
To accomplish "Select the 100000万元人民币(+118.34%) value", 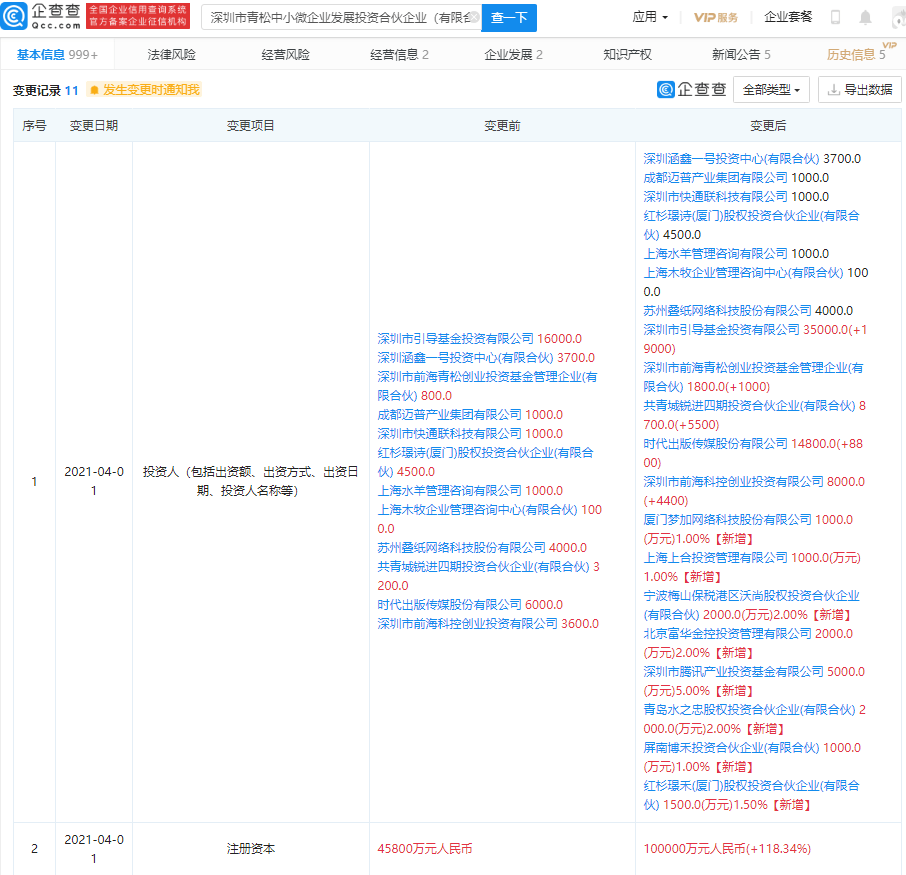I will pos(727,848).
